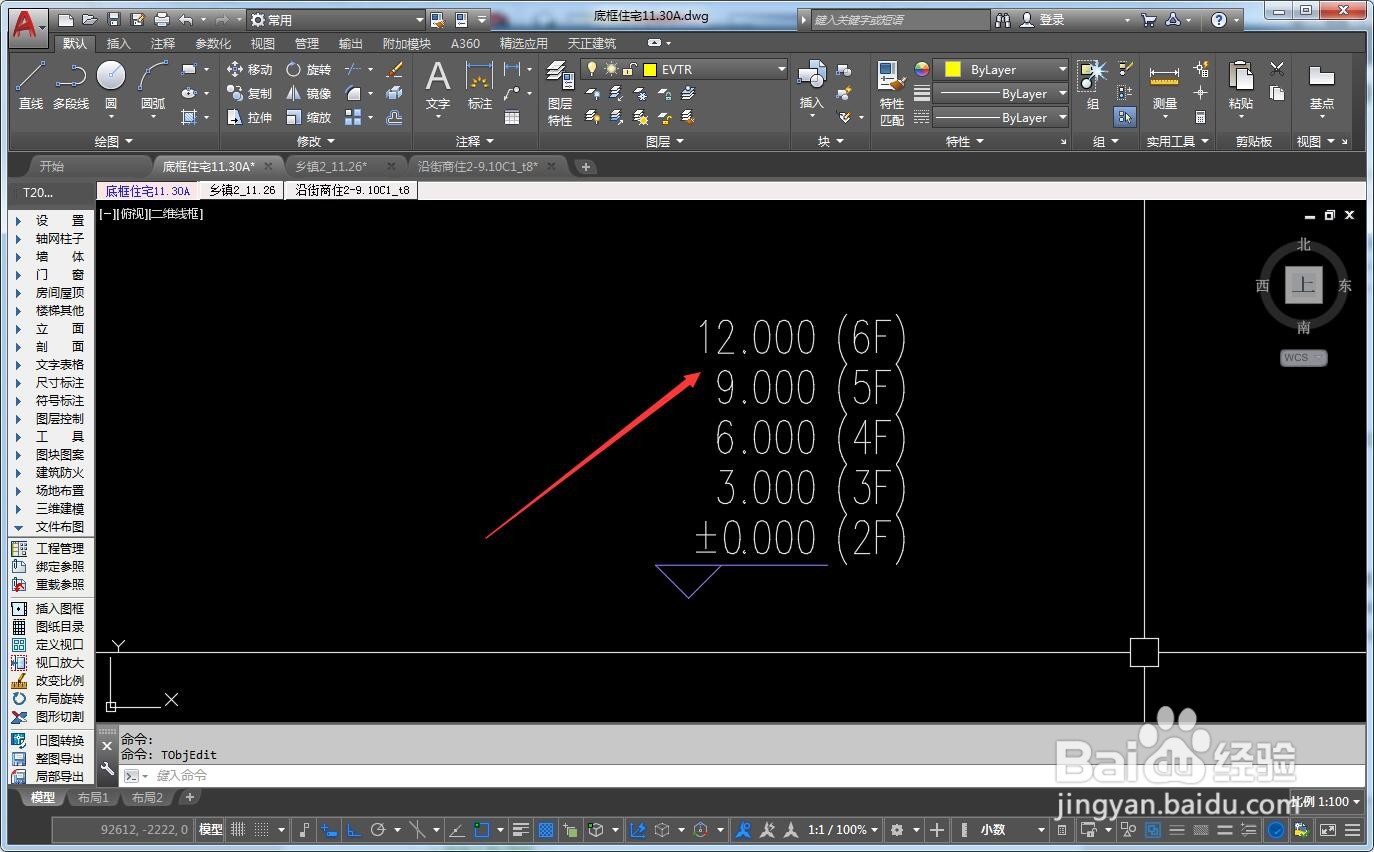Open the 插入 ribbon tab
Image resolution: width=1374 pixels, height=852 pixels.
click(118, 43)
